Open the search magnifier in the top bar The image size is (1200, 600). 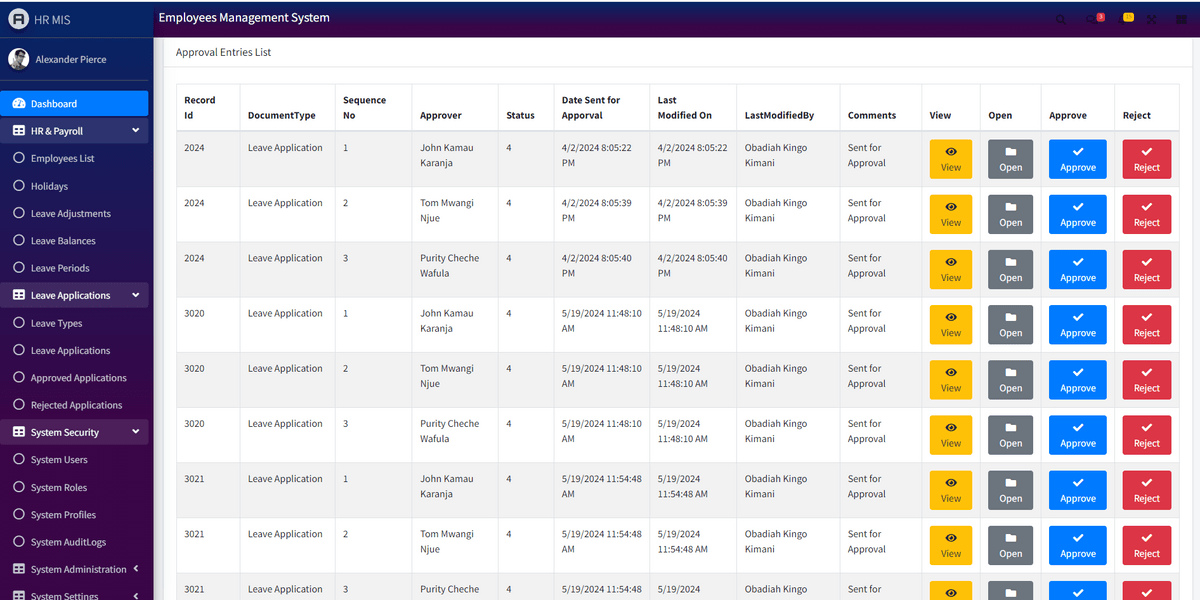click(1061, 18)
